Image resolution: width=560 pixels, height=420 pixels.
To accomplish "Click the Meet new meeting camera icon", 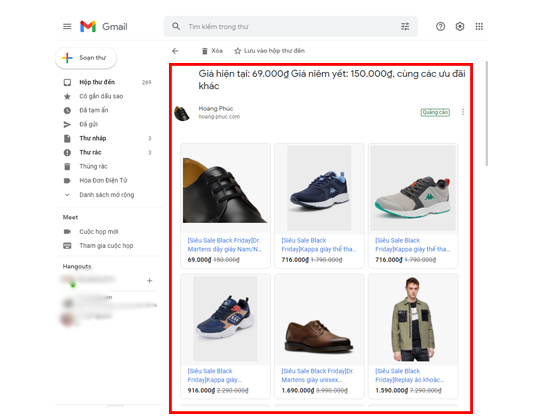I will (67, 232).
